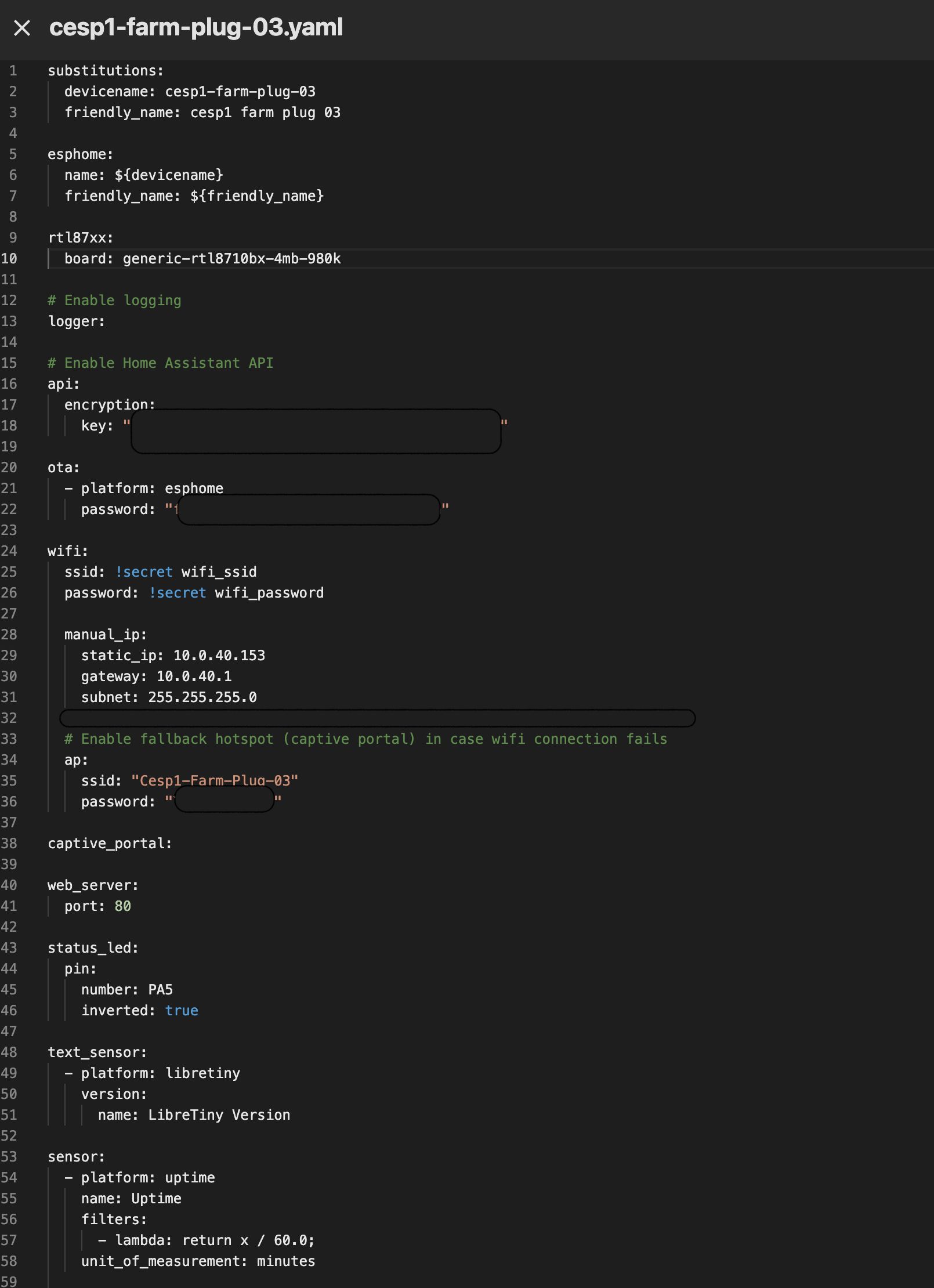The image size is (934, 1288).
Task: Click the static_ip value 10.0.40.153
Action: pyautogui.click(x=219, y=656)
